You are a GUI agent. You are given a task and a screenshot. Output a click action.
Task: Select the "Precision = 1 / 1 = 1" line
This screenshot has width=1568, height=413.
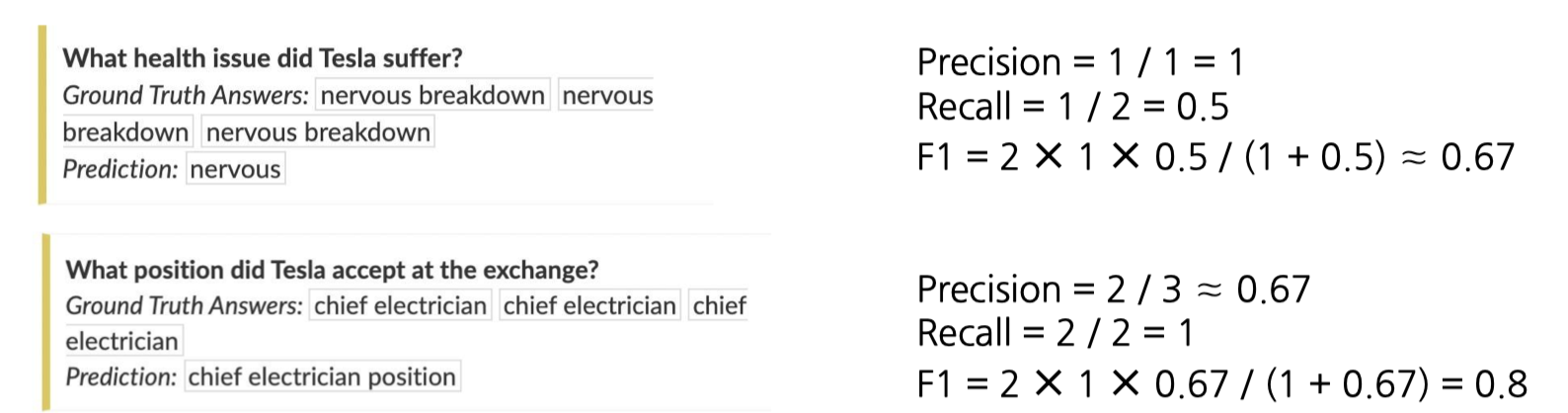point(1080,62)
